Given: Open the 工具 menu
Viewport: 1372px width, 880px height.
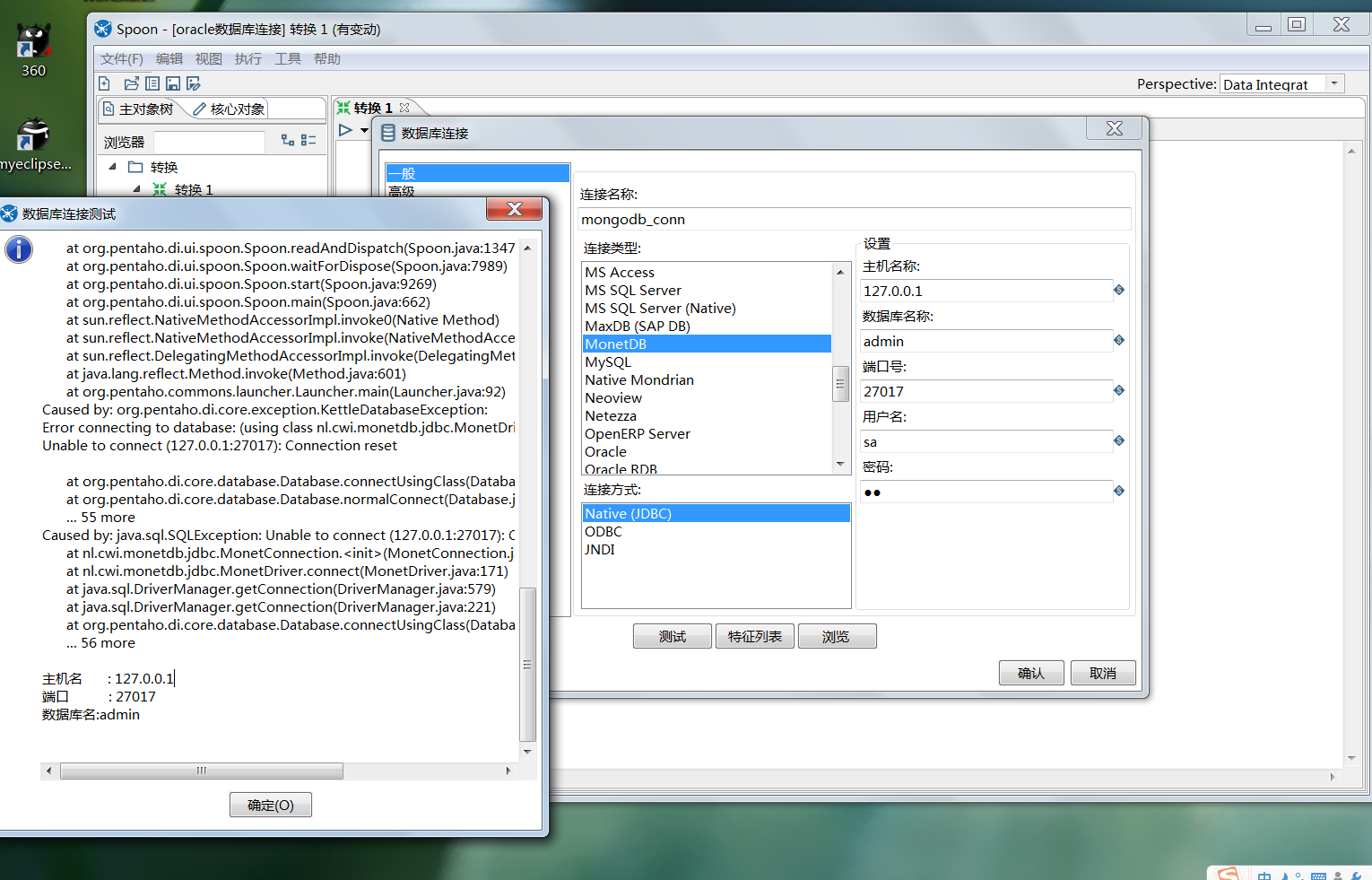Looking at the screenshot, I should [x=288, y=59].
